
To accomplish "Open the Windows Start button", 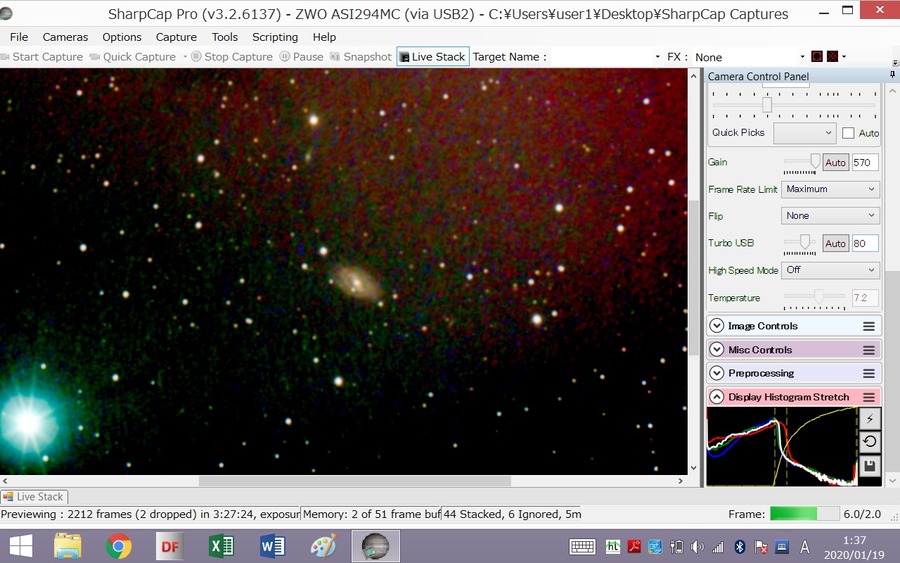I will tap(21, 546).
